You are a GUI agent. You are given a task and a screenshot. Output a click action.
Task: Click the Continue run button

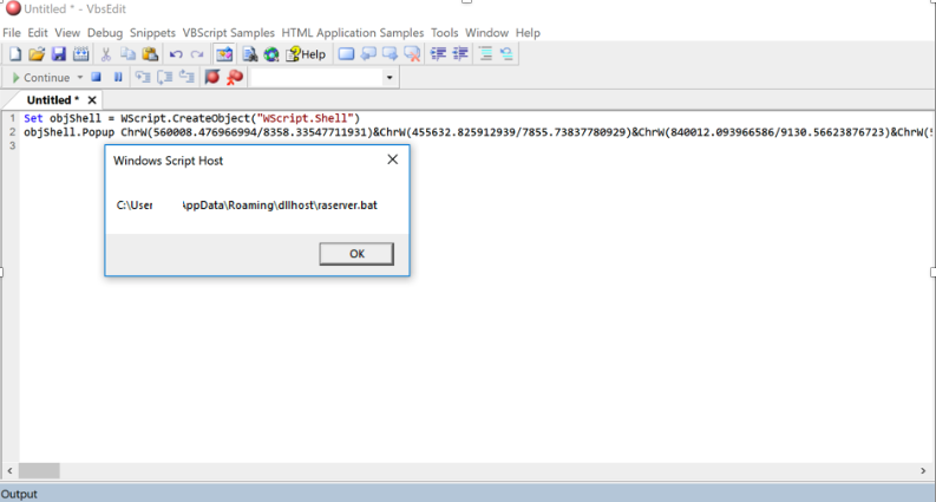pos(40,77)
